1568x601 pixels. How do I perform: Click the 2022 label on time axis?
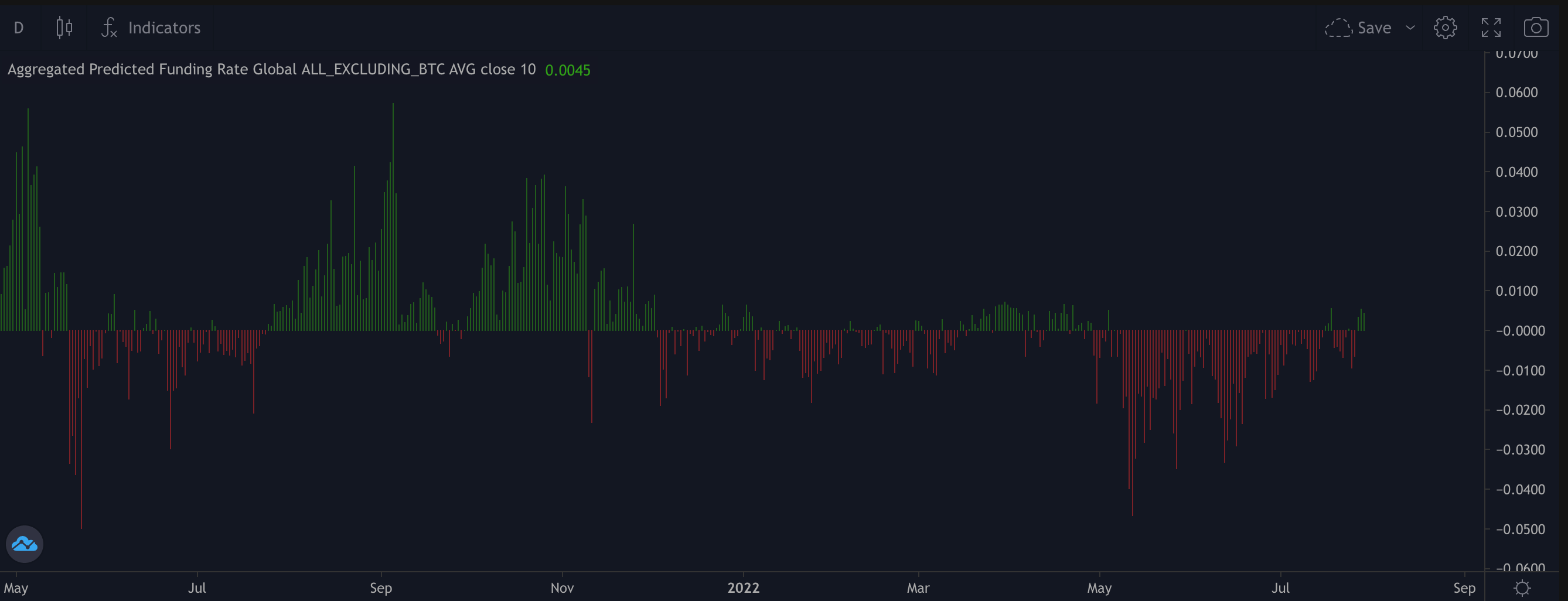click(x=743, y=588)
